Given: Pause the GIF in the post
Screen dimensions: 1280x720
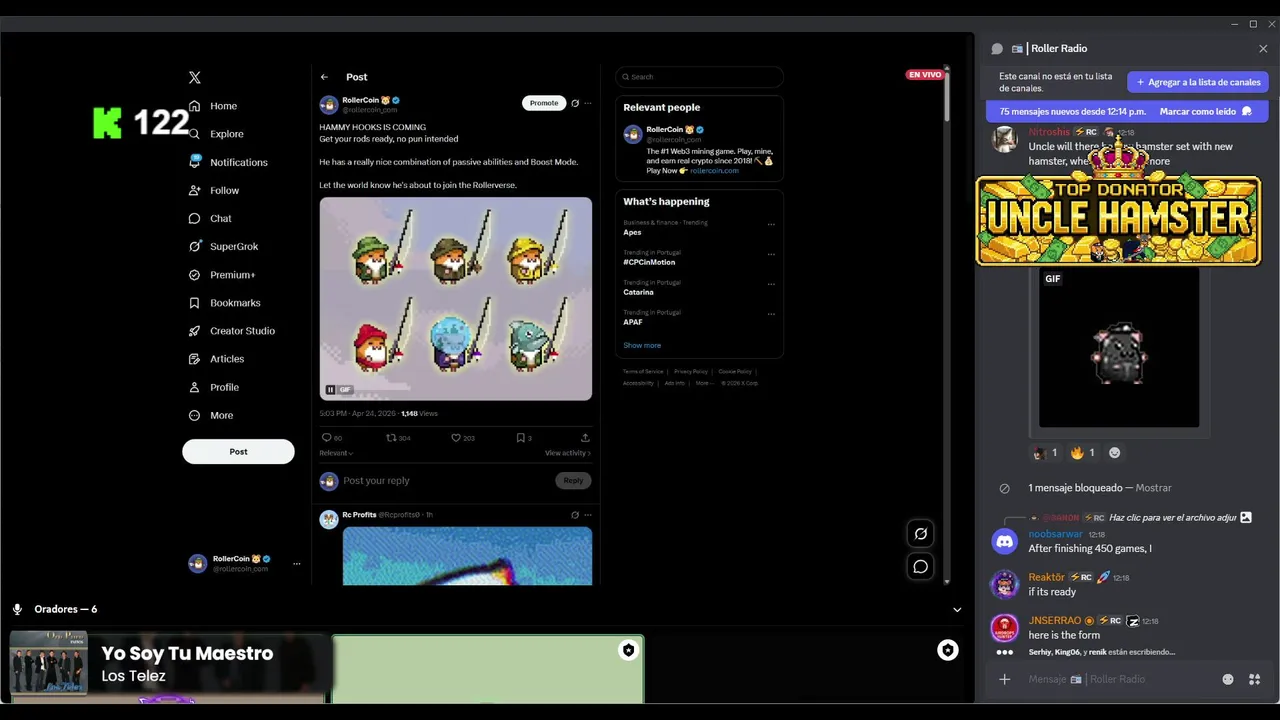Looking at the screenshot, I should [x=330, y=390].
